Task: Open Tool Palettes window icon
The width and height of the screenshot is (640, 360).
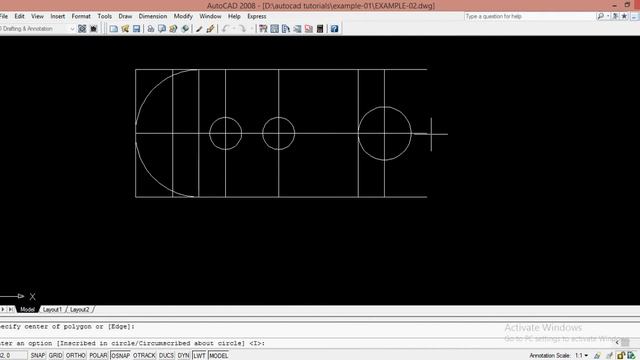Action: click(286, 29)
